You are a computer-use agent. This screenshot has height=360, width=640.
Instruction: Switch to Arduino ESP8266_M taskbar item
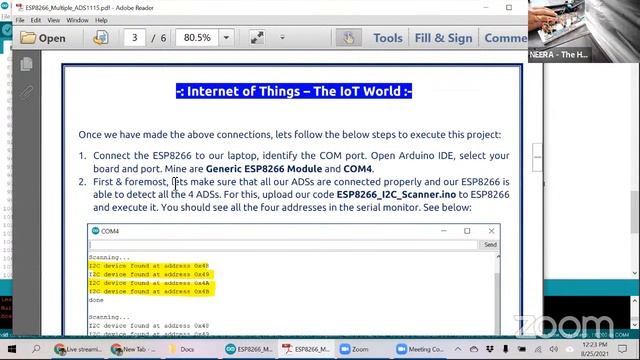[249, 349]
